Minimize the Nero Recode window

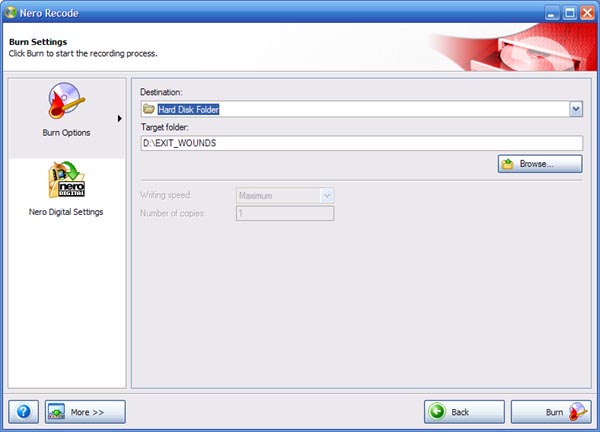point(551,13)
